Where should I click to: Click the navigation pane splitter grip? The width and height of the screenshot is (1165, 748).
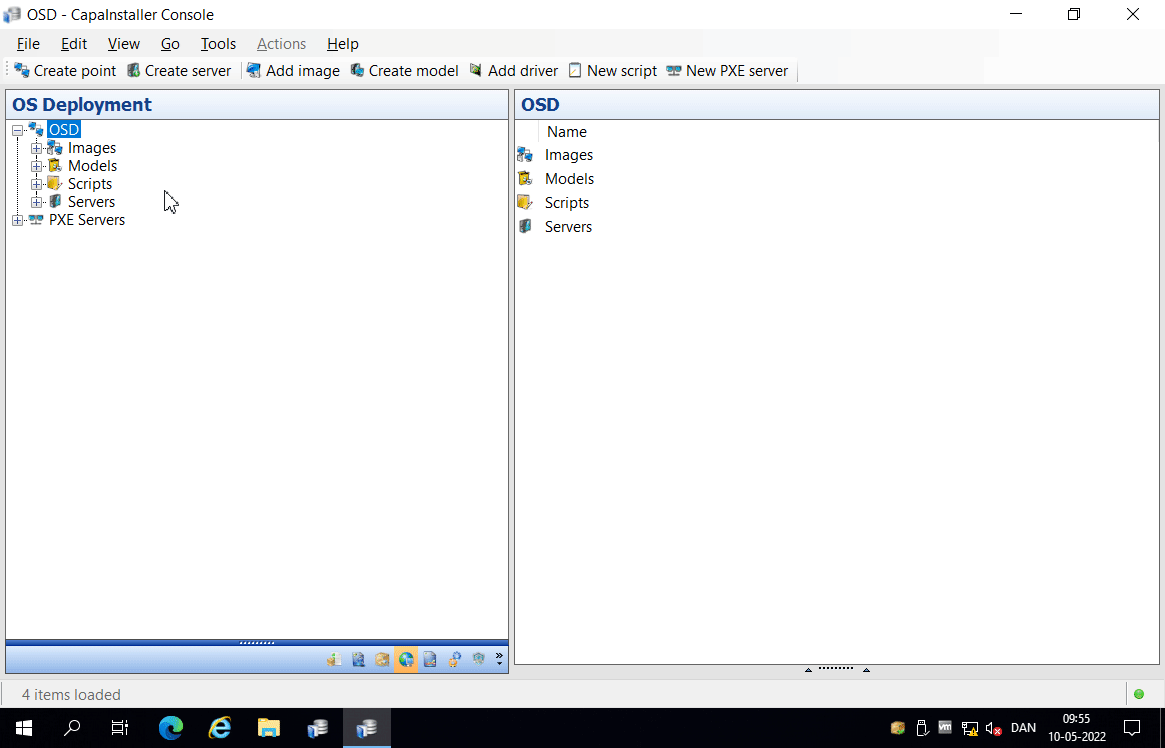click(x=257, y=643)
